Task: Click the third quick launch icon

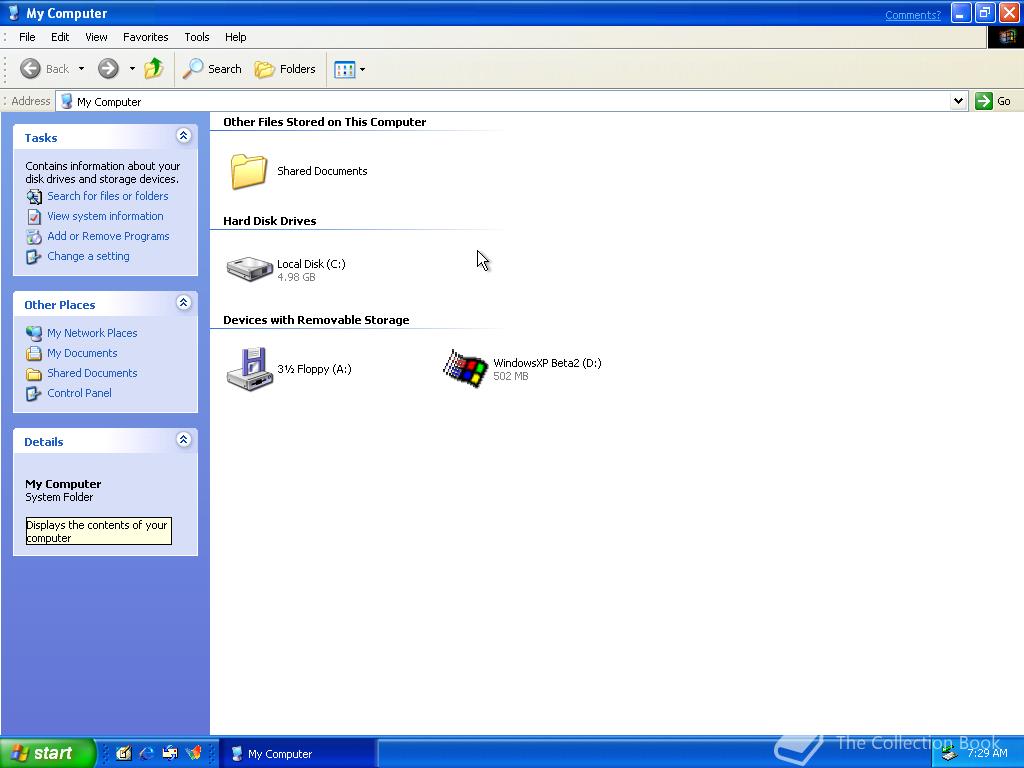Action: [x=170, y=753]
